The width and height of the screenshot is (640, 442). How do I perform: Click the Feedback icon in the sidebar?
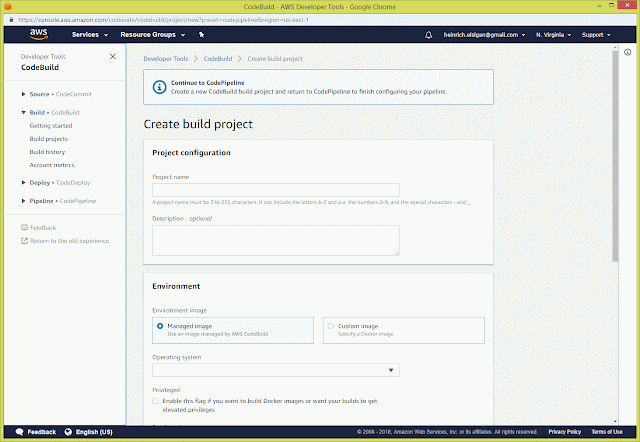[x=24, y=227]
